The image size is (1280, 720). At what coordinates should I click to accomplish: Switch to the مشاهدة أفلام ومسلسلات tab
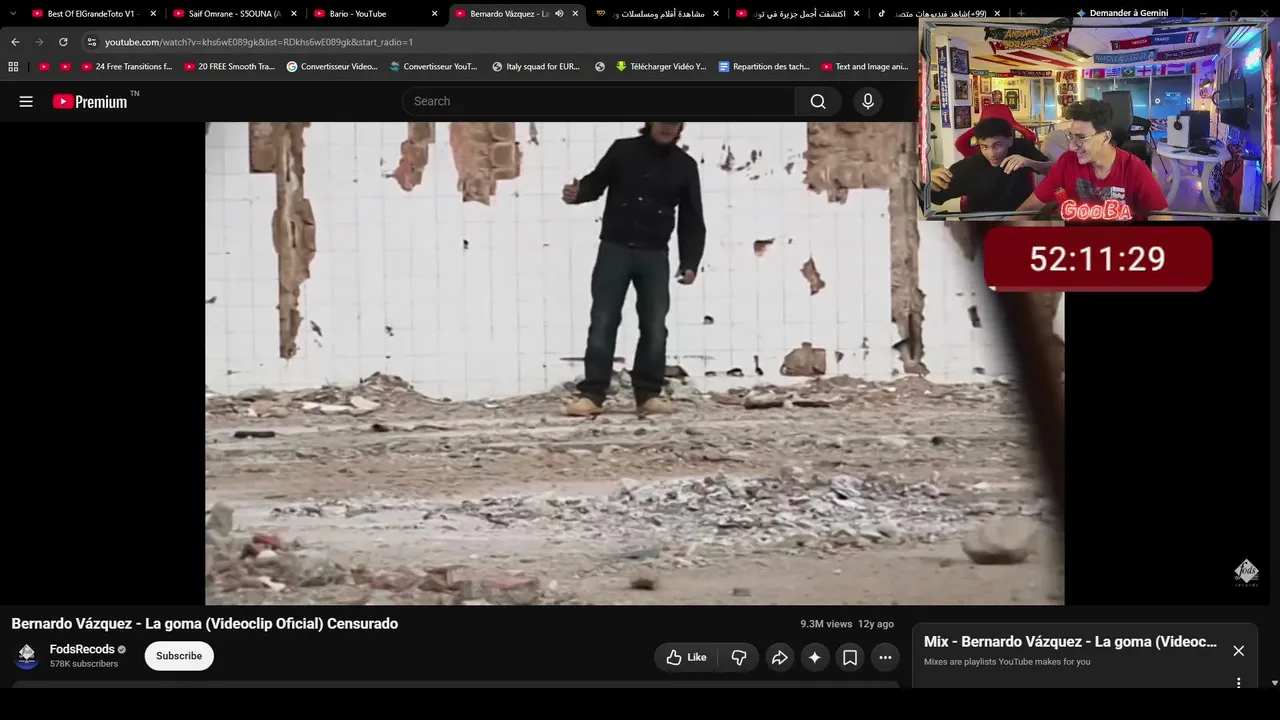[x=656, y=14]
